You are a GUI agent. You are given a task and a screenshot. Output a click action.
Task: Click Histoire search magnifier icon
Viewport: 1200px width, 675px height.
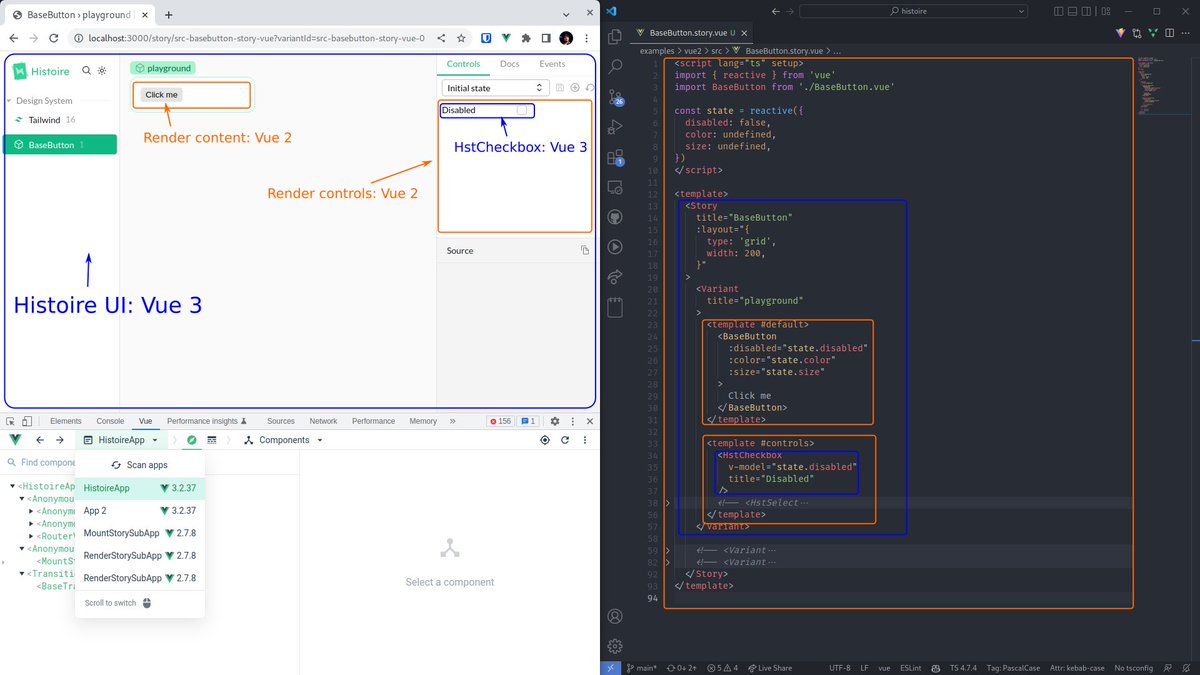pyautogui.click(x=87, y=71)
